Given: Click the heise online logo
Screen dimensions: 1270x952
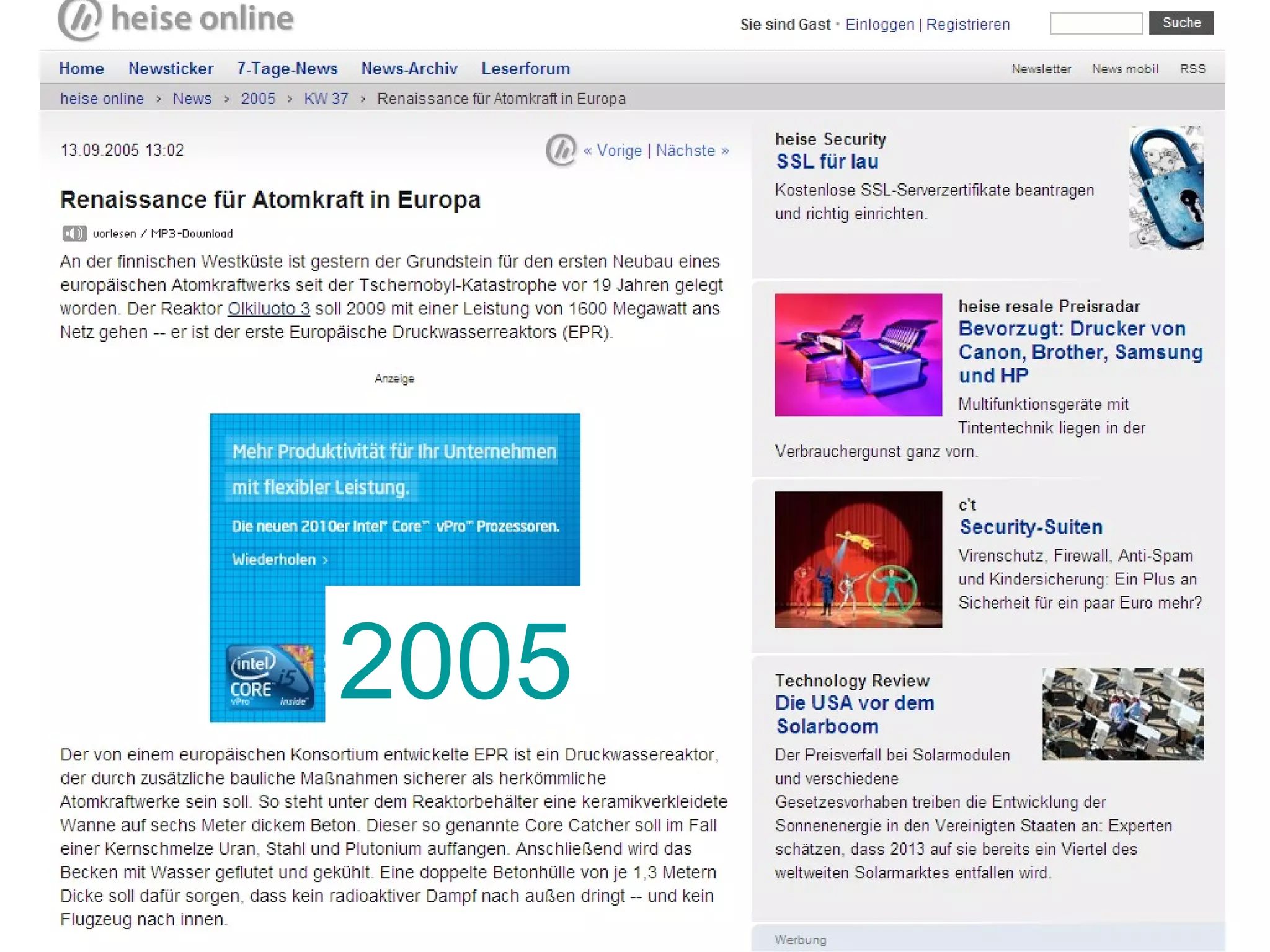Looking at the screenshot, I should 175,19.
